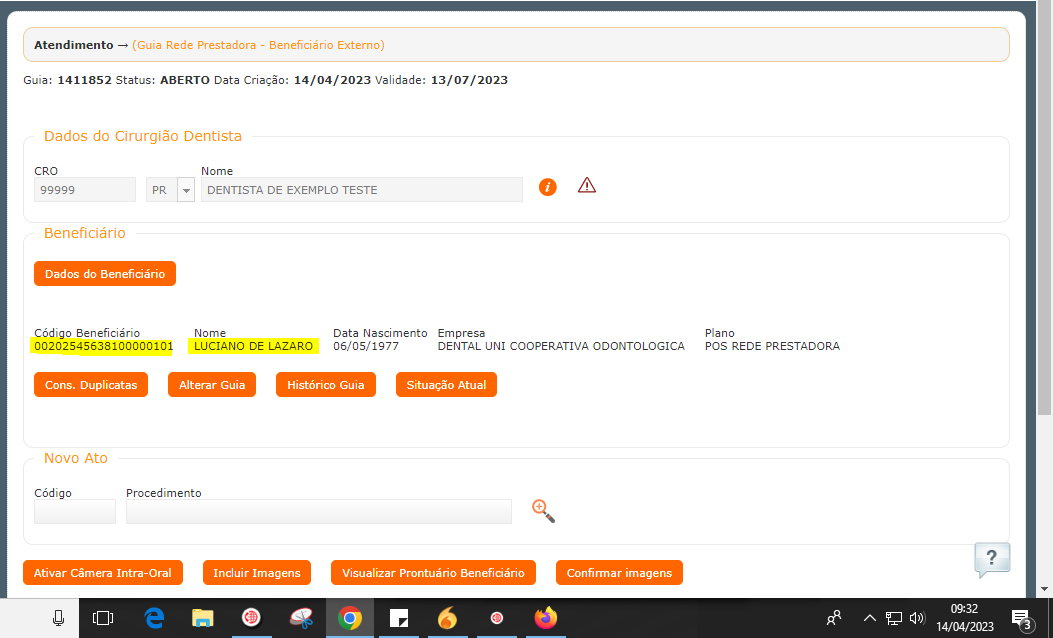
Task: Click the Guia Rede Prestadora breadcrumb link
Action: coord(258,45)
